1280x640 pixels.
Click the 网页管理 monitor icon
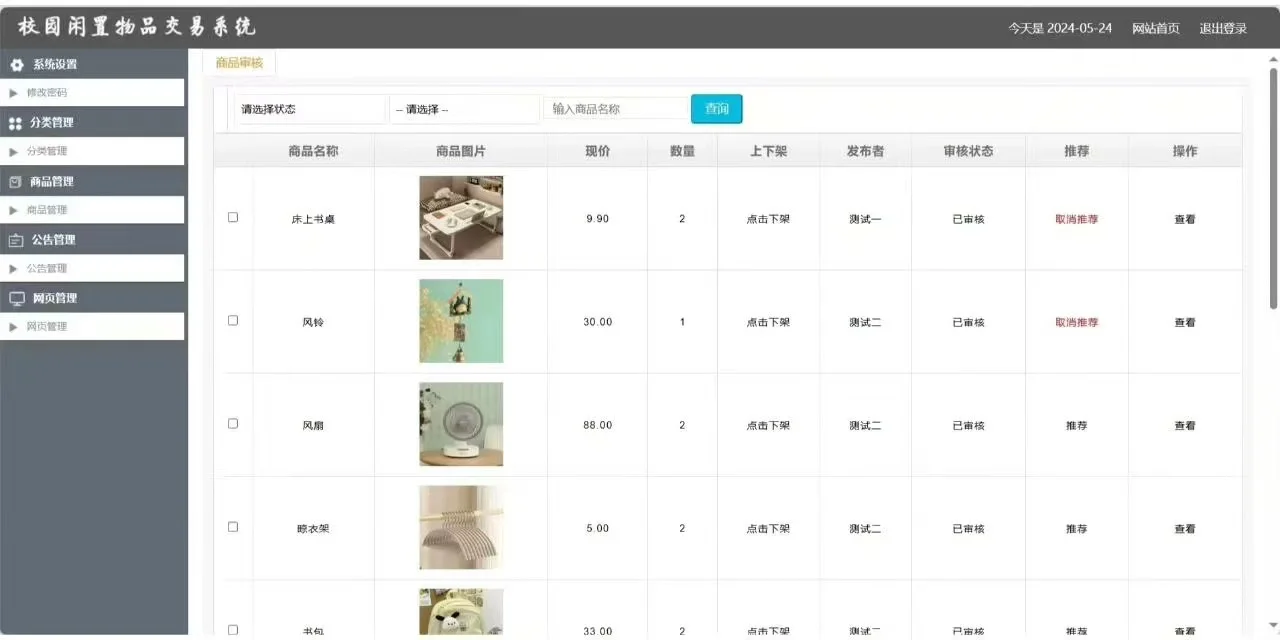(x=16, y=298)
